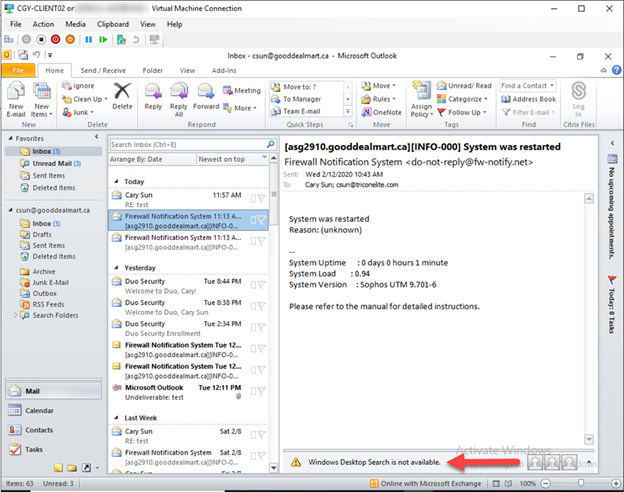Toggle flag on Duo Security 8:44 PM message

(261, 285)
